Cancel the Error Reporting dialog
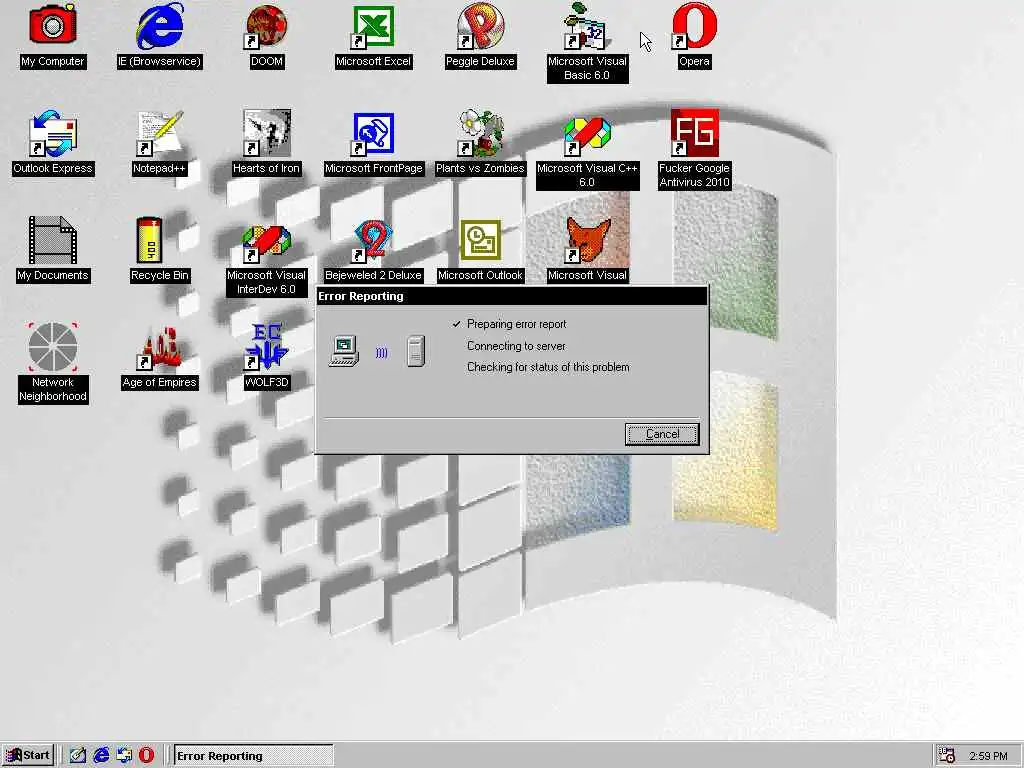 (x=662, y=434)
